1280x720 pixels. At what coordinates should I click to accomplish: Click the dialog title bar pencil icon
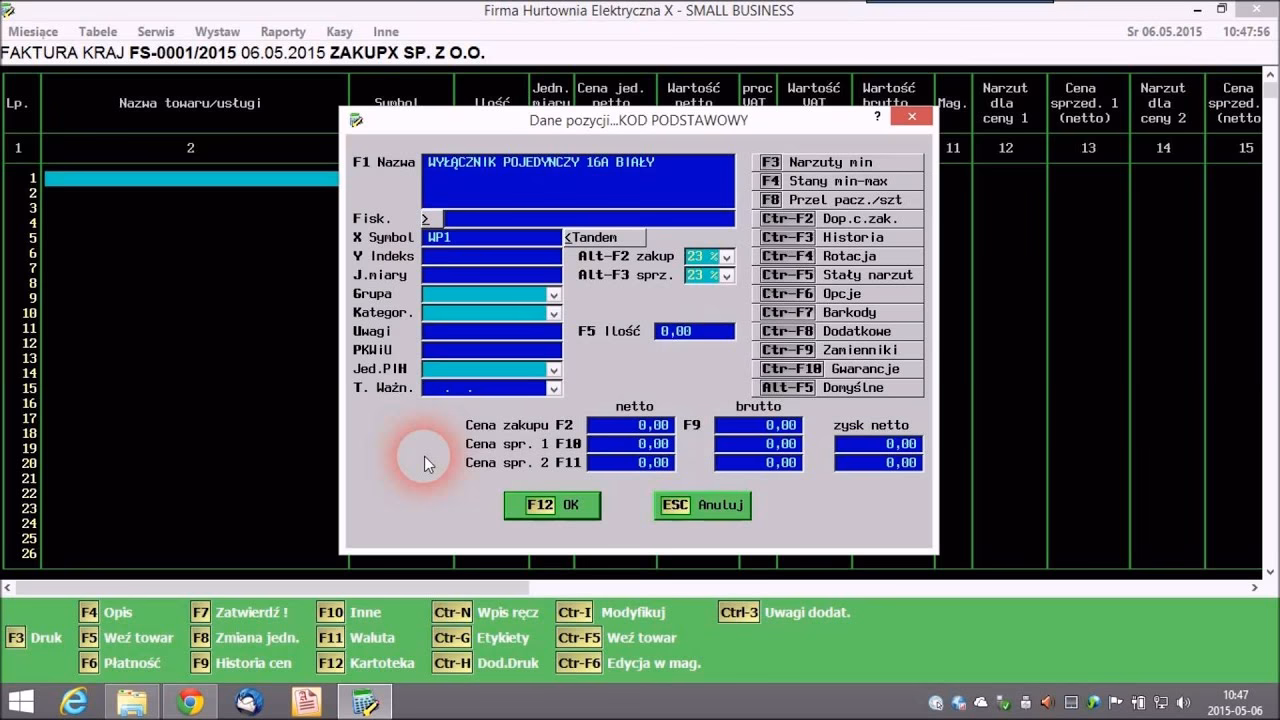[356, 120]
